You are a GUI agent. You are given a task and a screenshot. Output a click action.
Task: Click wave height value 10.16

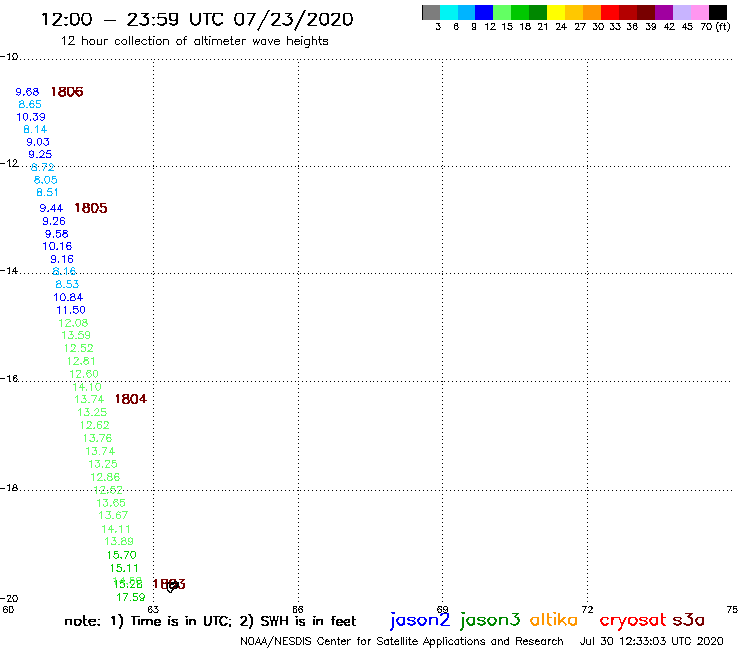coord(58,246)
